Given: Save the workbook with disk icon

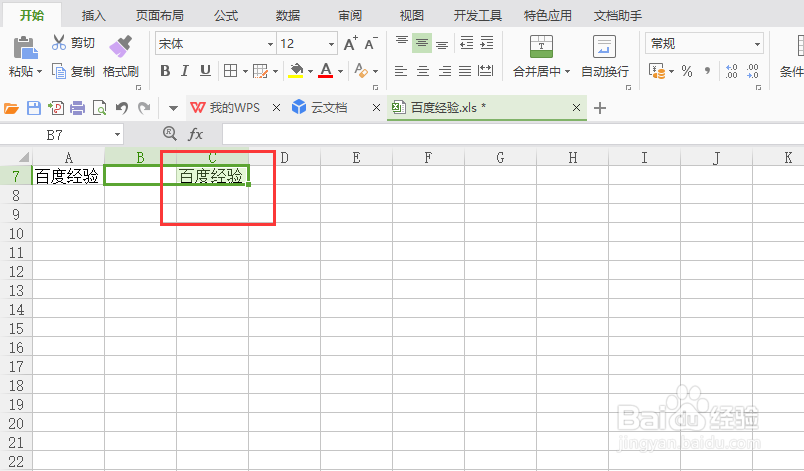Looking at the screenshot, I should 34,108.
